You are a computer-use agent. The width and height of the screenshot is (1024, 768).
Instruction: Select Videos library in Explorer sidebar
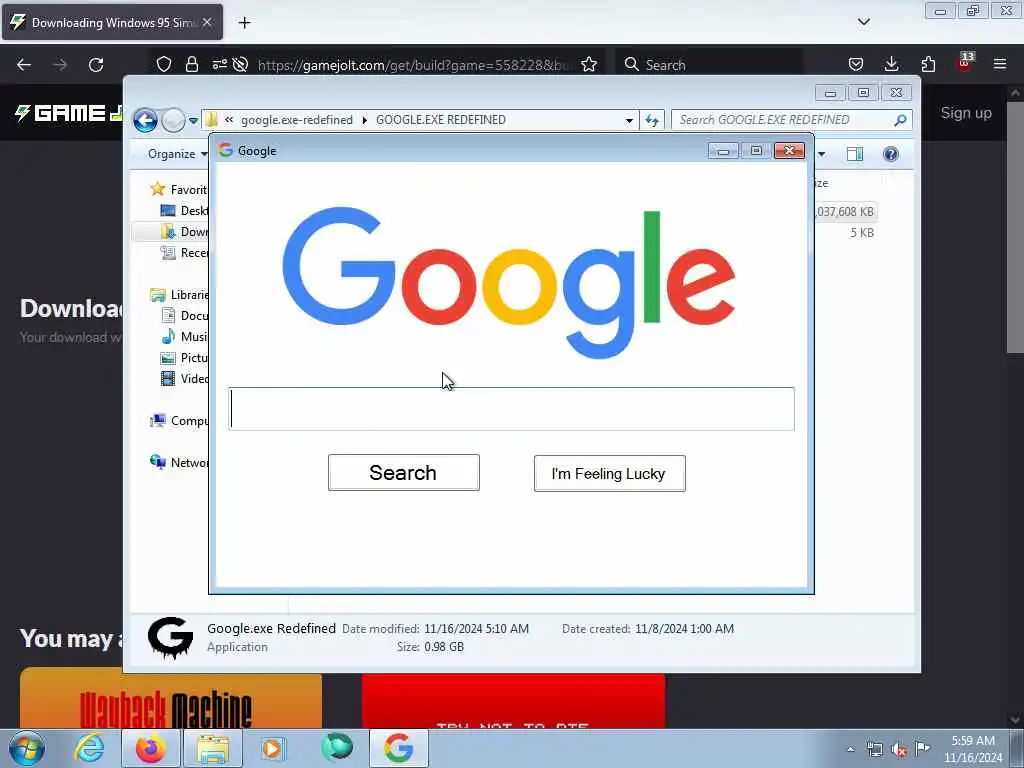click(184, 379)
